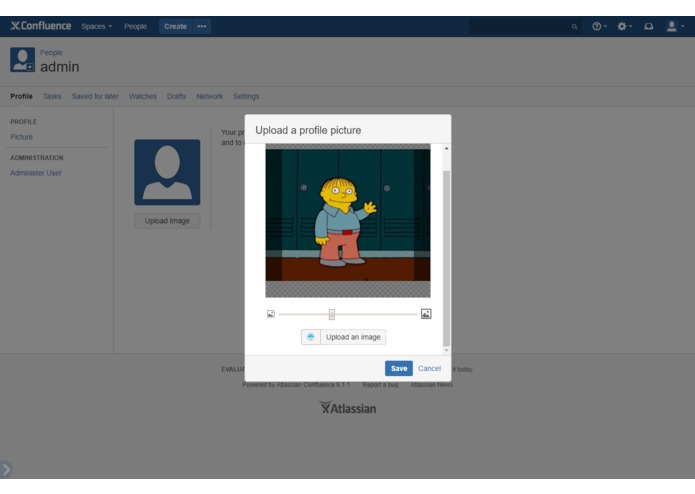Click the zoom slider handle

click(x=332, y=314)
